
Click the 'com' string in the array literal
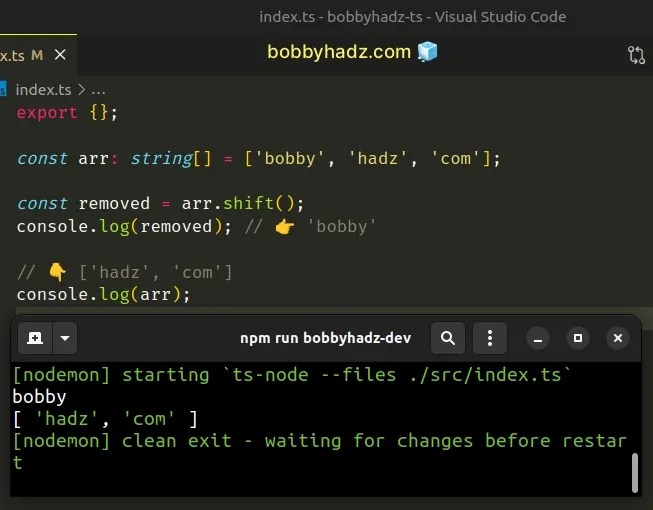456,159
